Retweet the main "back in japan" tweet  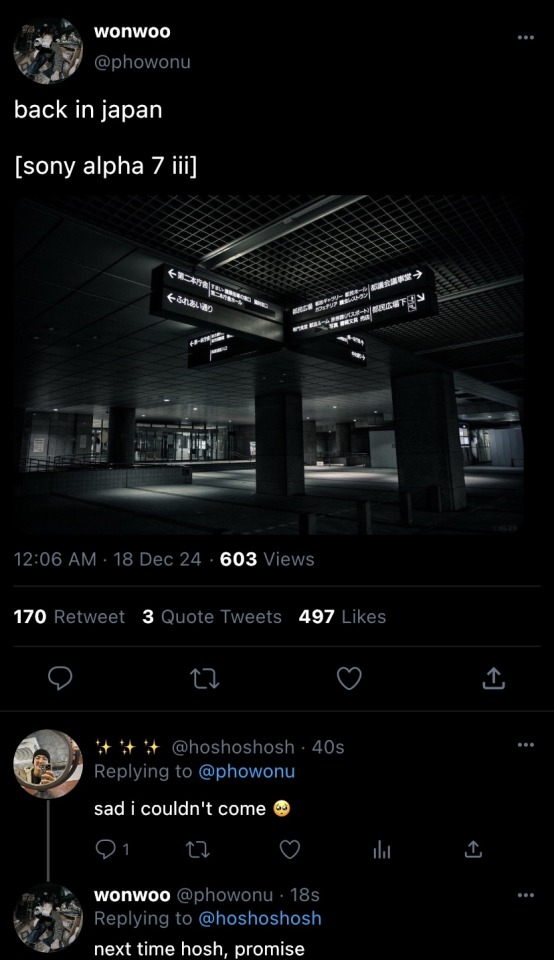204,678
